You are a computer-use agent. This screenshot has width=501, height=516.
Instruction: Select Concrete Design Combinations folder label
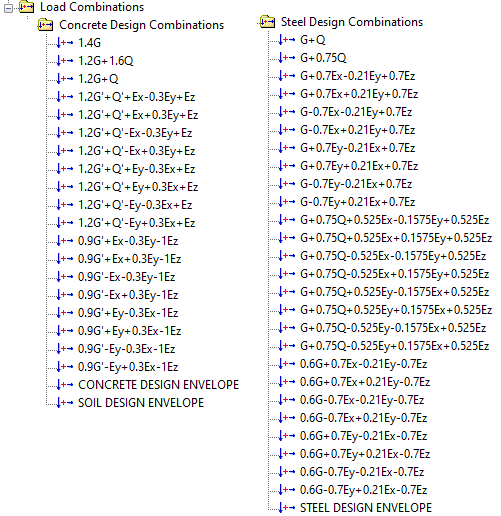click(142, 25)
